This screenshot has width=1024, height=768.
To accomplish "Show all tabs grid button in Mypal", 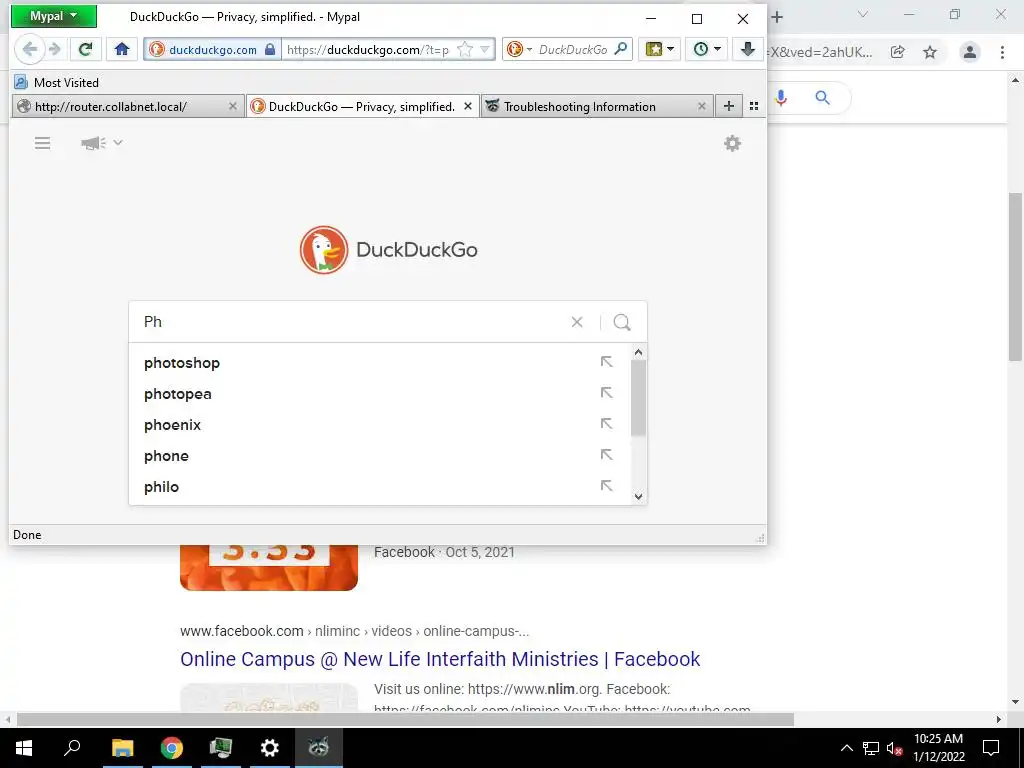I will click(754, 106).
